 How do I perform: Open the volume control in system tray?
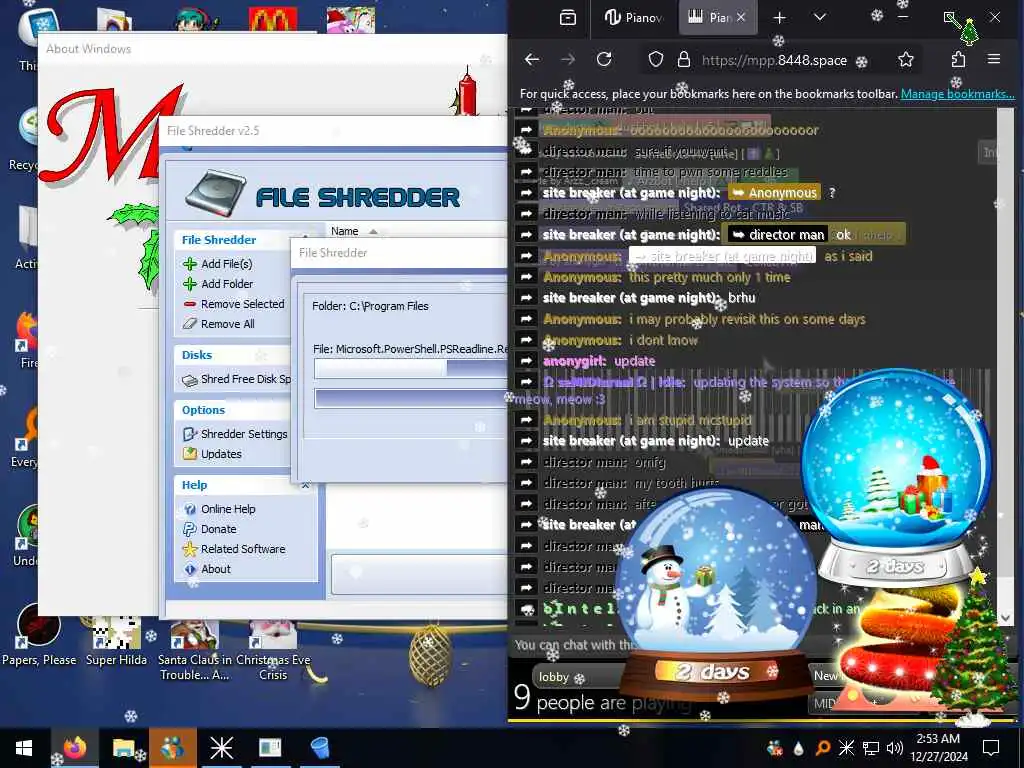coord(894,748)
